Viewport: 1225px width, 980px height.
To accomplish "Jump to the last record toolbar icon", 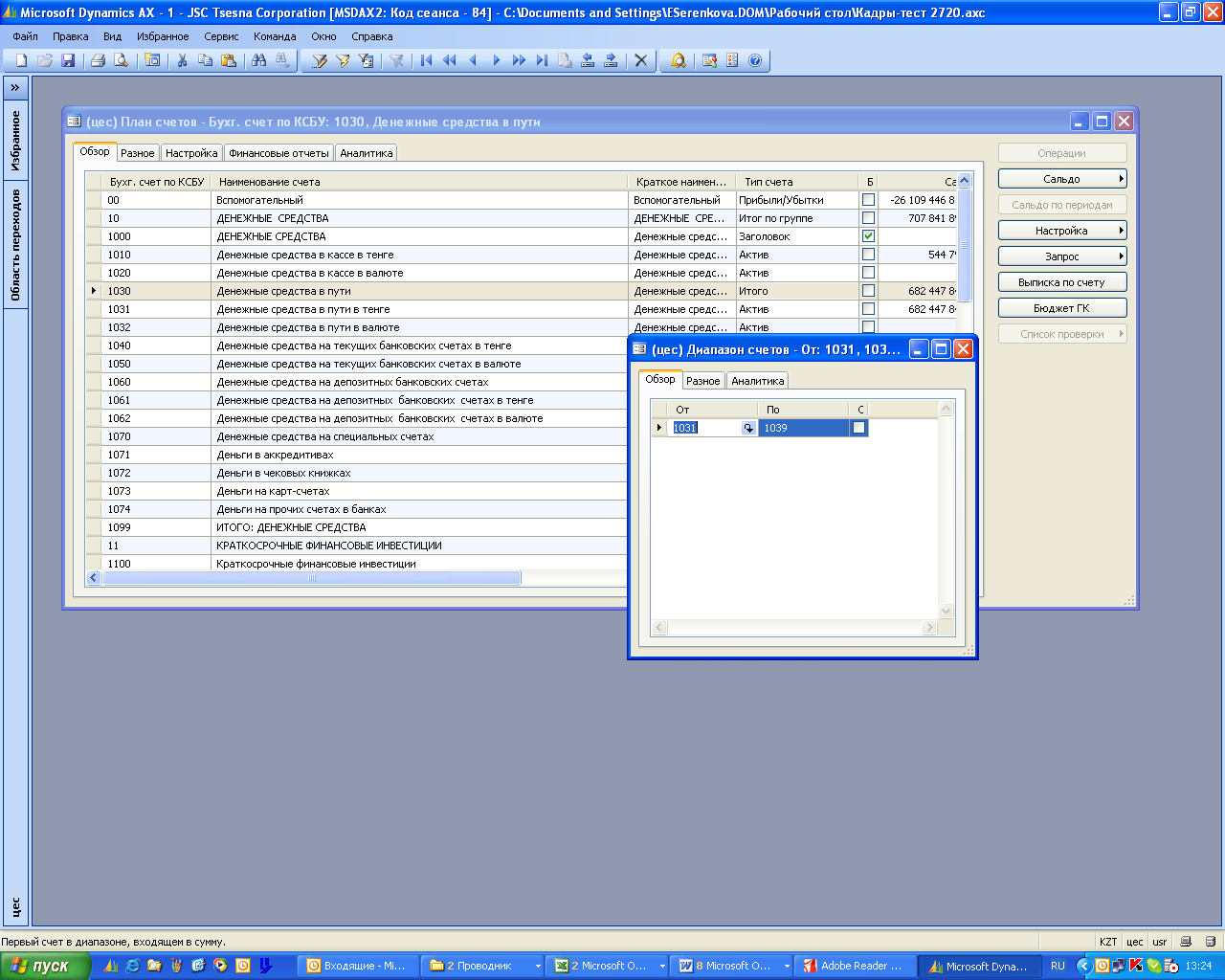I will [x=542, y=60].
